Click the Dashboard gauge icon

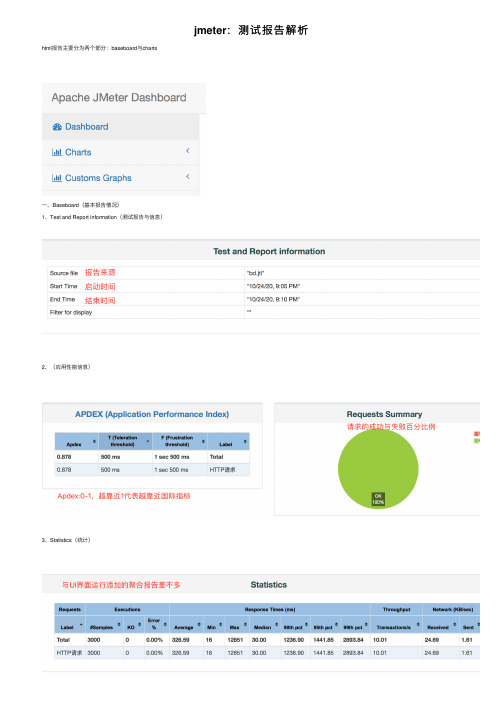point(57,127)
